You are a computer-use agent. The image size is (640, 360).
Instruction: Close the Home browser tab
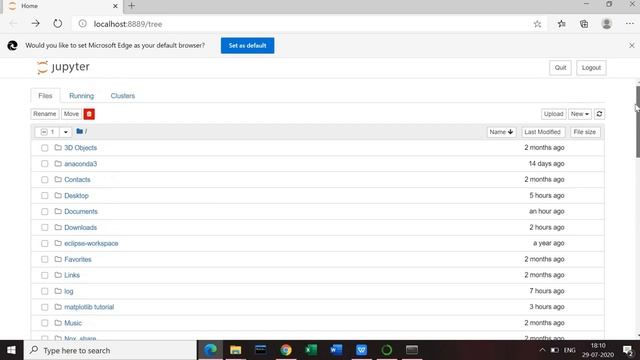pos(115,6)
